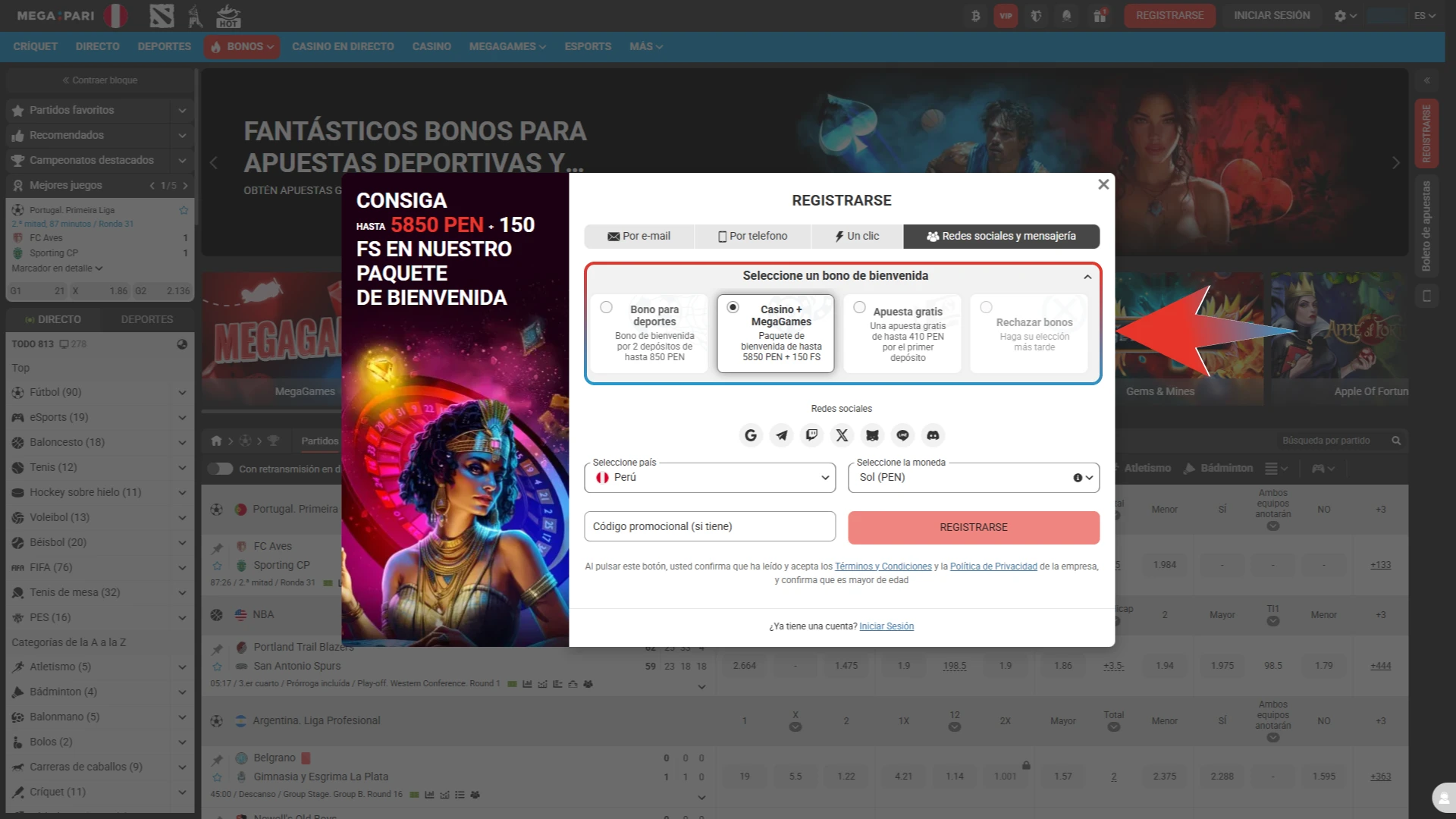
Task: Open the Seleccione país dropdown
Action: pyautogui.click(x=710, y=478)
